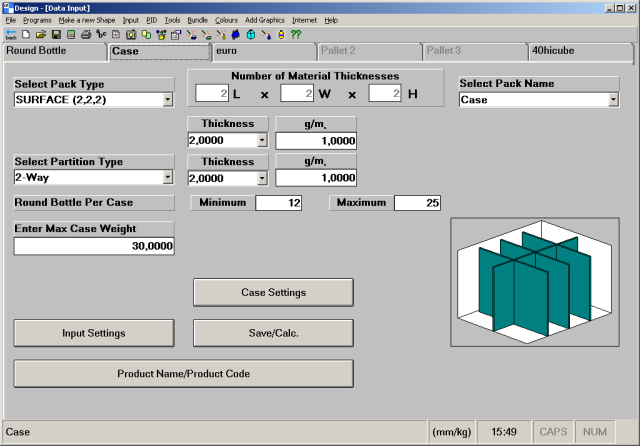This screenshot has width=640, height=446.
Task: Save using the floppy disk icon
Action: pos(56,35)
